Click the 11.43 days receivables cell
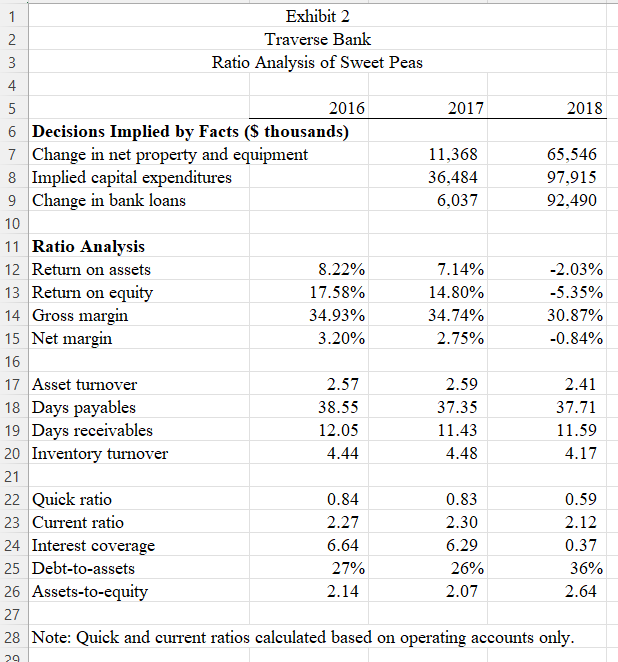618x662 pixels. [428, 430]
